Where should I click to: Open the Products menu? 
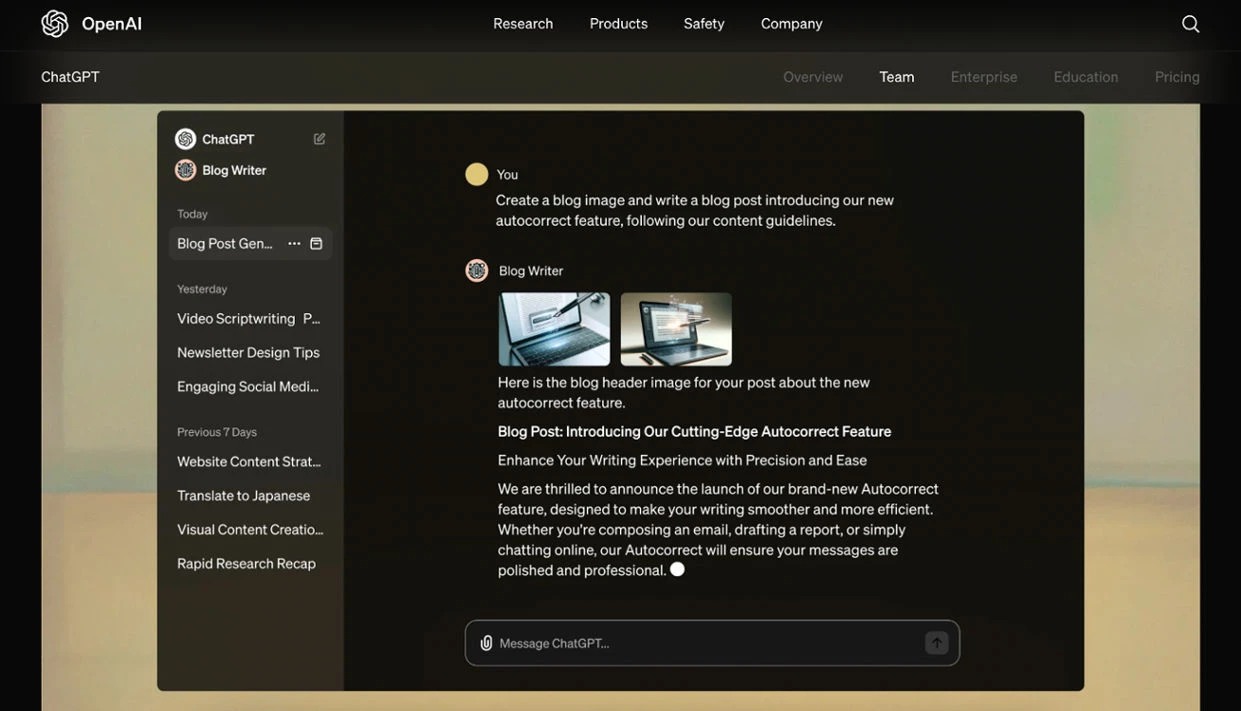coord(618,24)
